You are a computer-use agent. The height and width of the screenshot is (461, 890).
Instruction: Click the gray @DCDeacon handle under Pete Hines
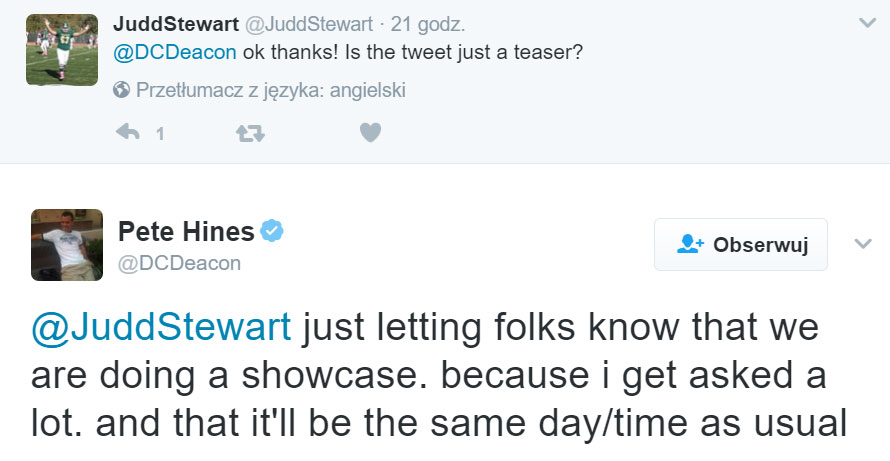point(180,263)
